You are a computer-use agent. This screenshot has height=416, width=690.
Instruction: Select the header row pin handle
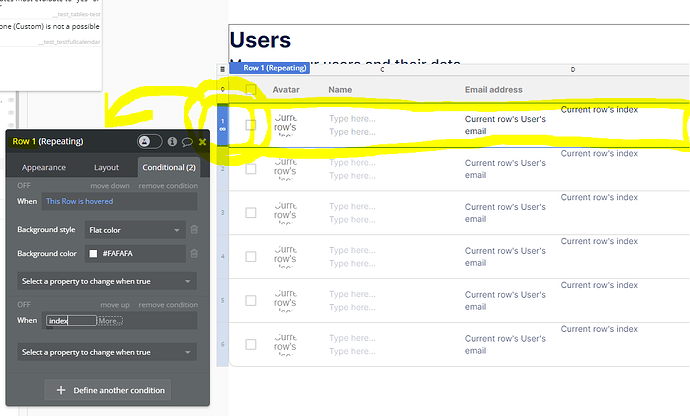click(x=223, y=89)
